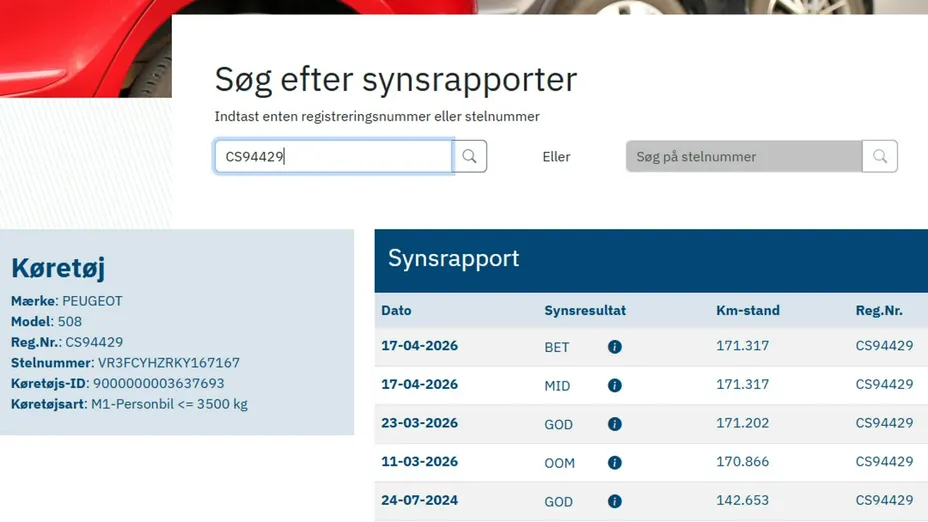Click the 'Søg på stelnummer' input field
This screenshot has width=928, height=522.
[744, 156]
